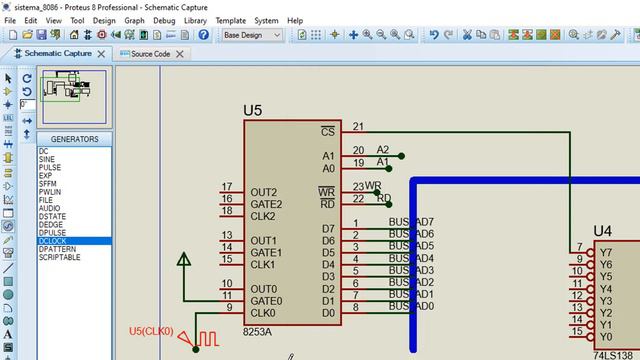Refresh the display in the toolbar
Screen dimensions: 640x360
point(302,35)
